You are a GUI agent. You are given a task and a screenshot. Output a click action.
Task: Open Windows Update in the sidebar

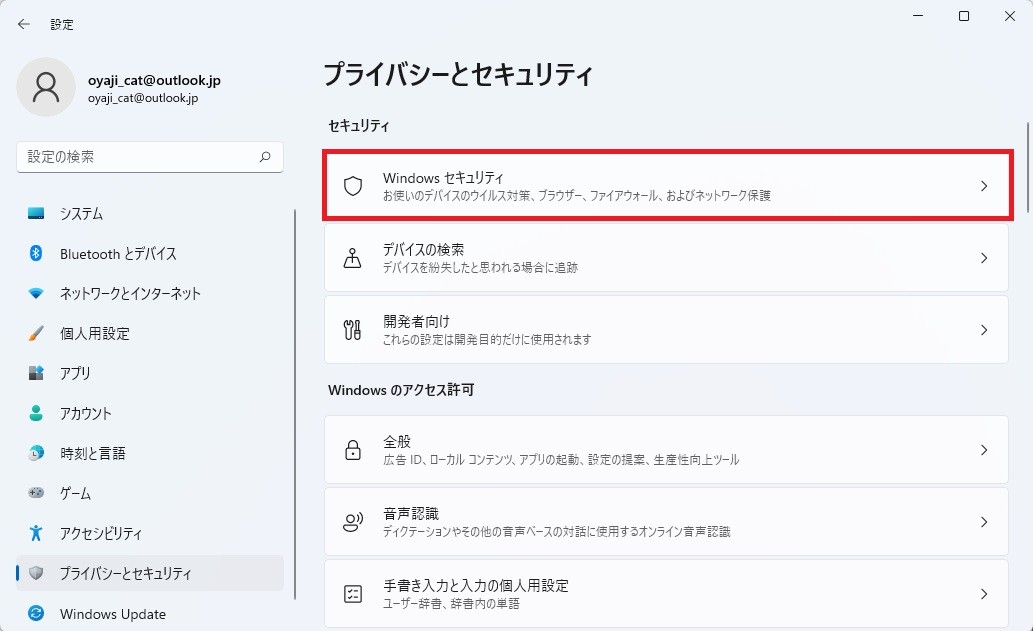(x=150, y=613)
